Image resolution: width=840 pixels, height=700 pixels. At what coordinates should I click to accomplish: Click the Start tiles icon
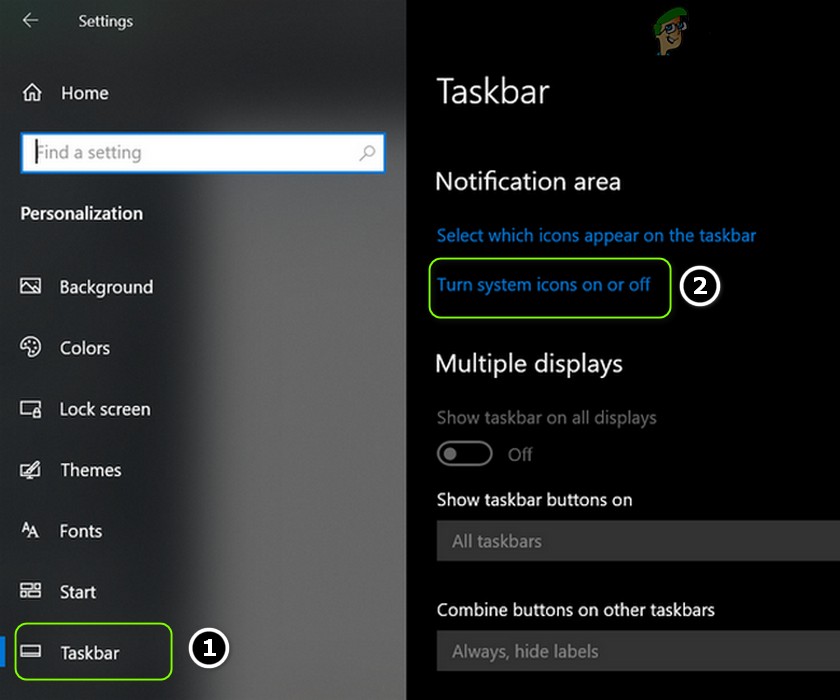[x=31, y=592]
